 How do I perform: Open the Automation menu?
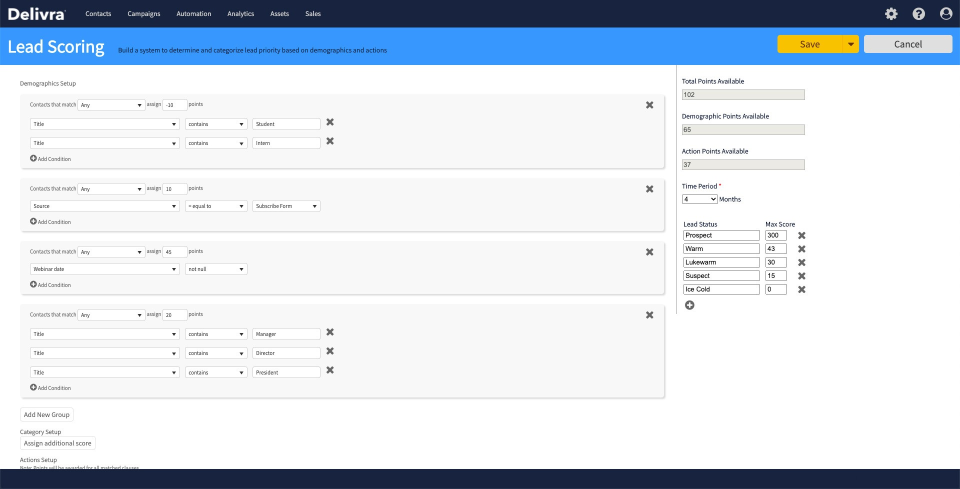[193, 13]
